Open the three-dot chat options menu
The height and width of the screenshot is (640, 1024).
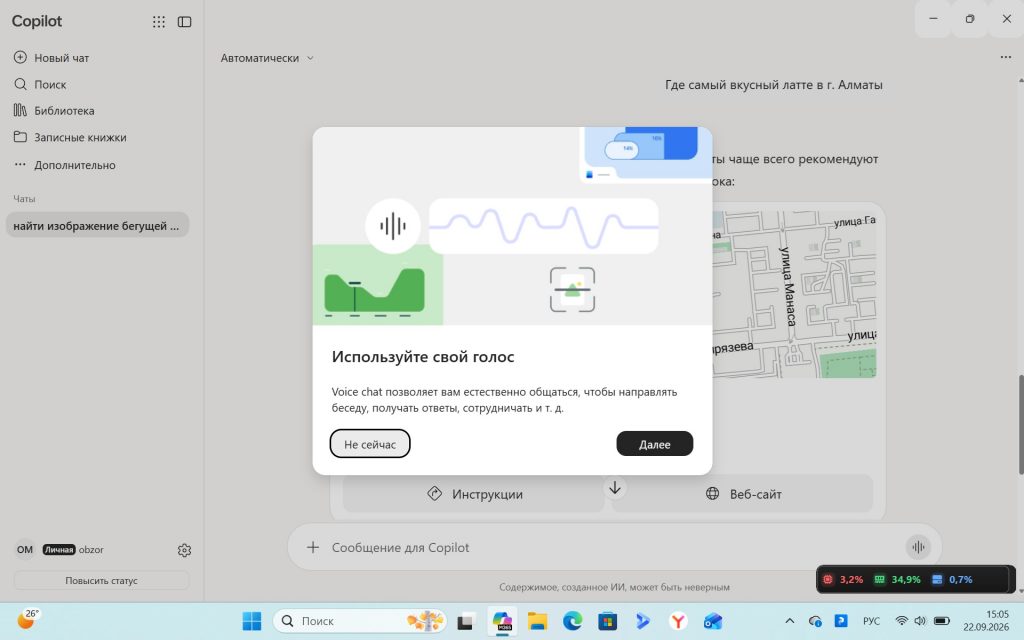pos(1005,57)
